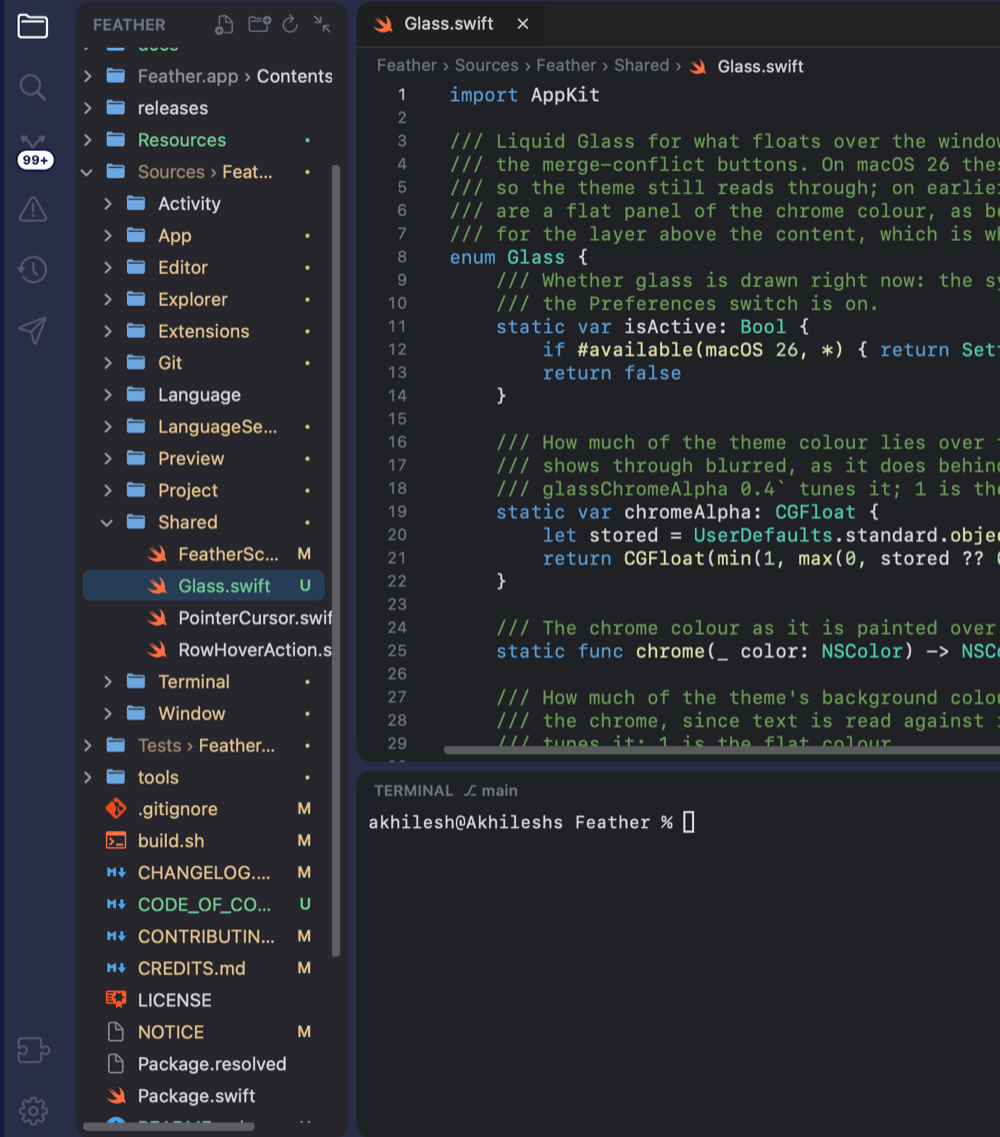
Task: Click the TERMINAL panel label
Action: click(x=413, y=791)
